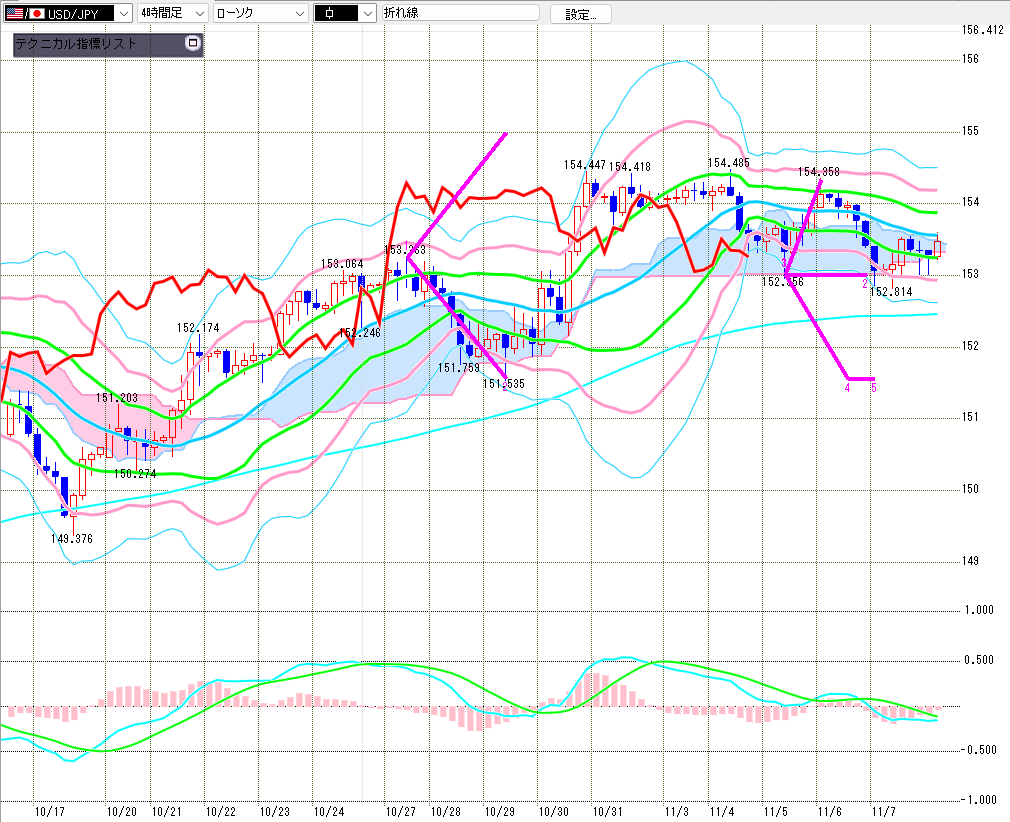
Task: Open the USD/JPY currency pair dropdown
Action: (x=123, y=13)
